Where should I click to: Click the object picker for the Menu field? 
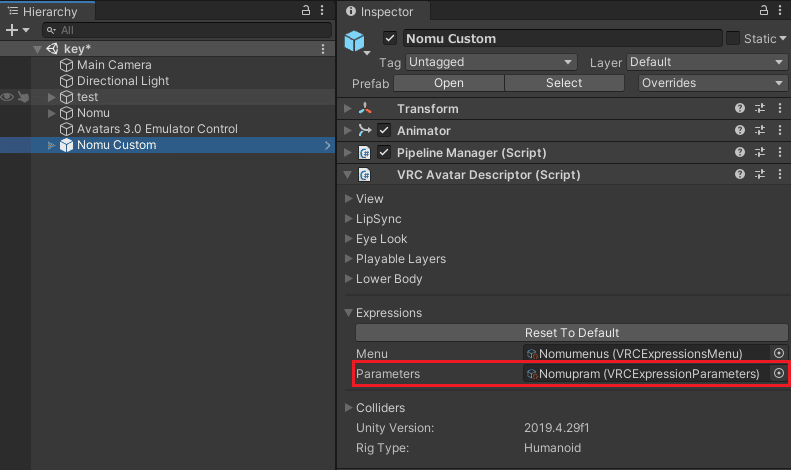(x=779, y=353)
